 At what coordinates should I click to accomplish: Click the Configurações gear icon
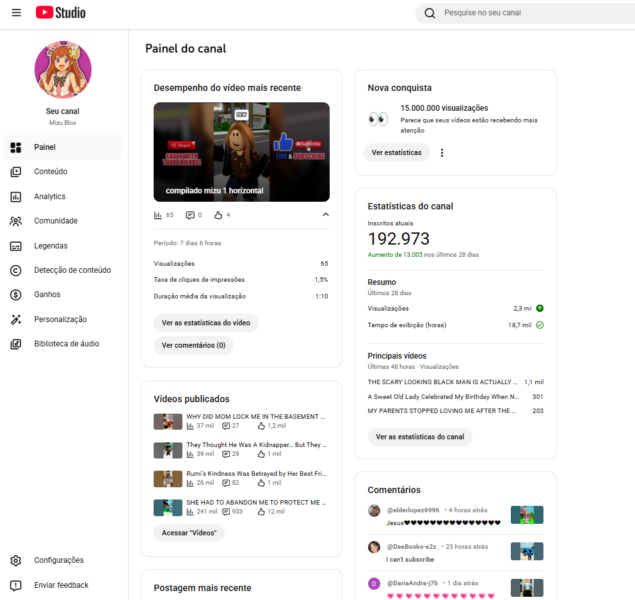click(16, 560)
